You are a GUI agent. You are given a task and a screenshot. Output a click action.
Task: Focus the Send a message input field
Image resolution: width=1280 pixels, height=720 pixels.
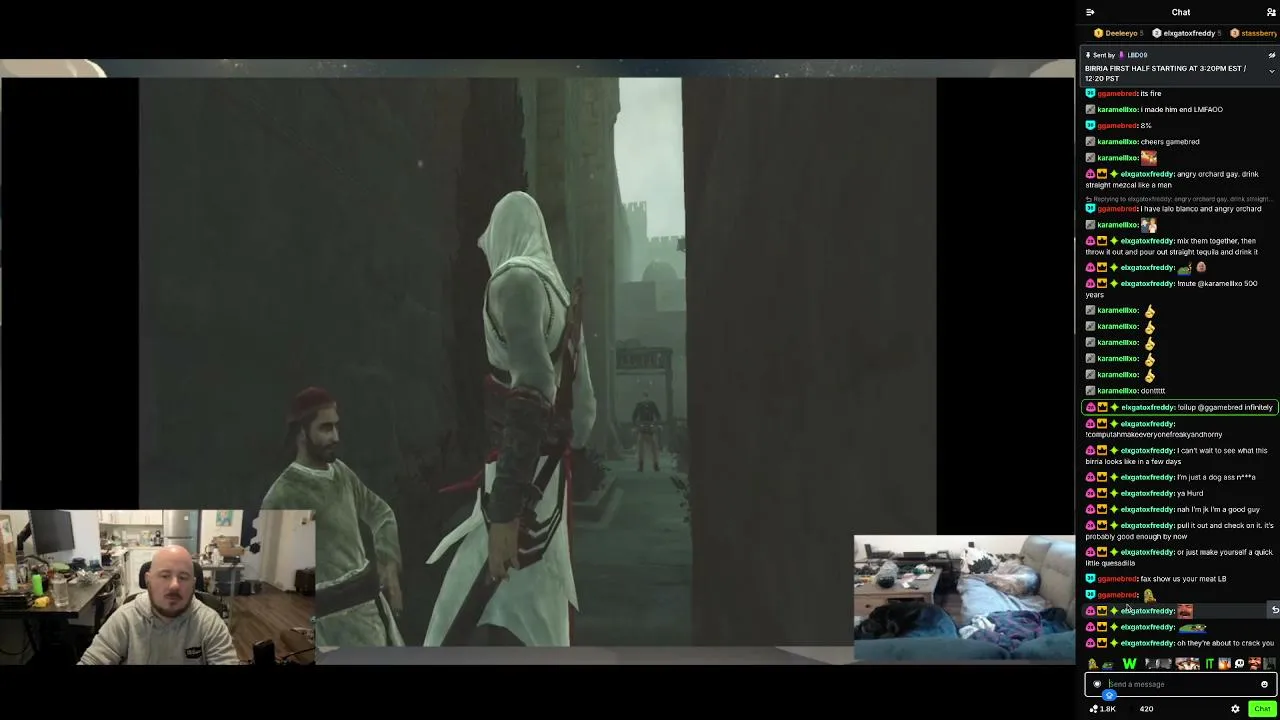[1180, 684]
